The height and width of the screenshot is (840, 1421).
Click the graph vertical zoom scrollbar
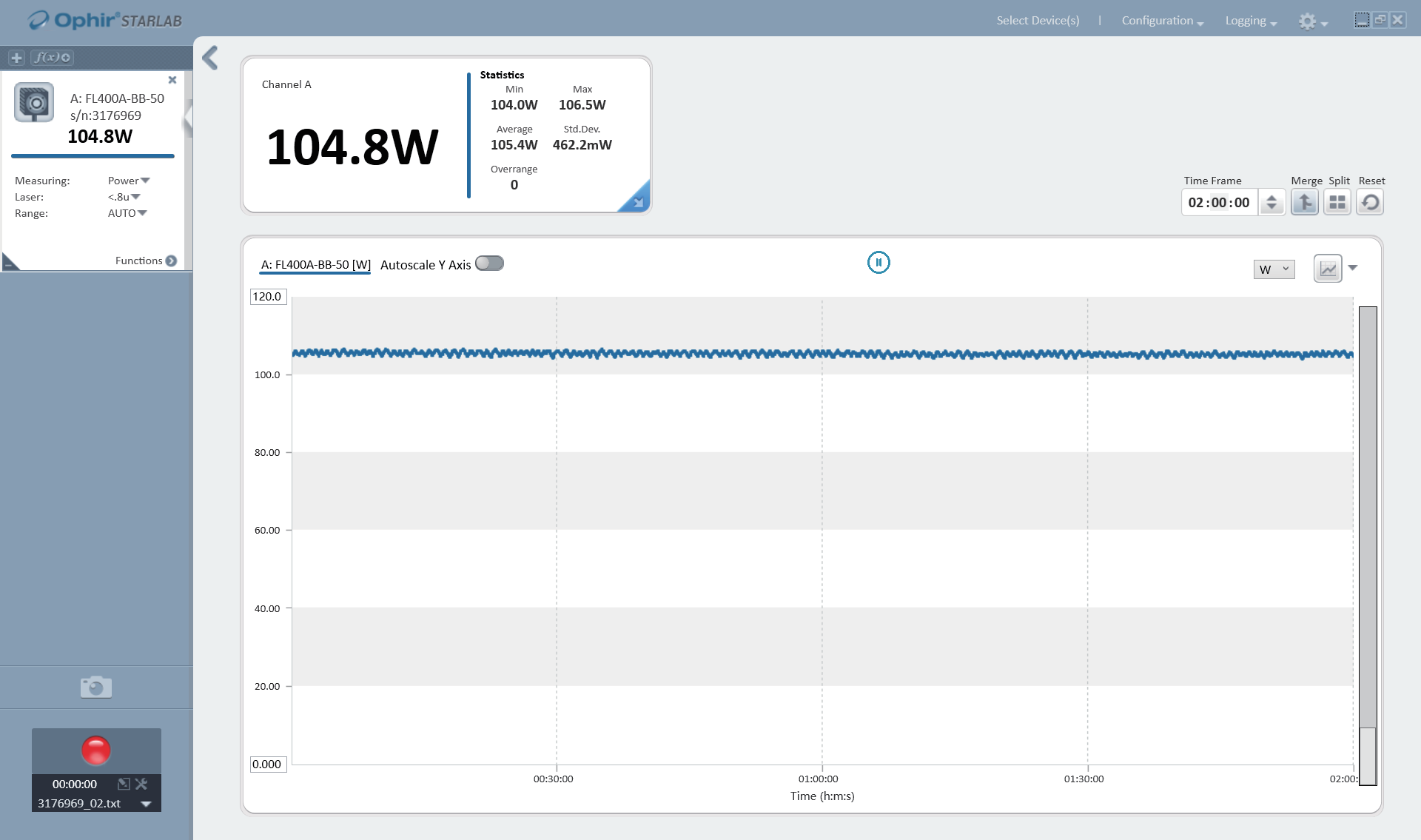click(1368, 545)
